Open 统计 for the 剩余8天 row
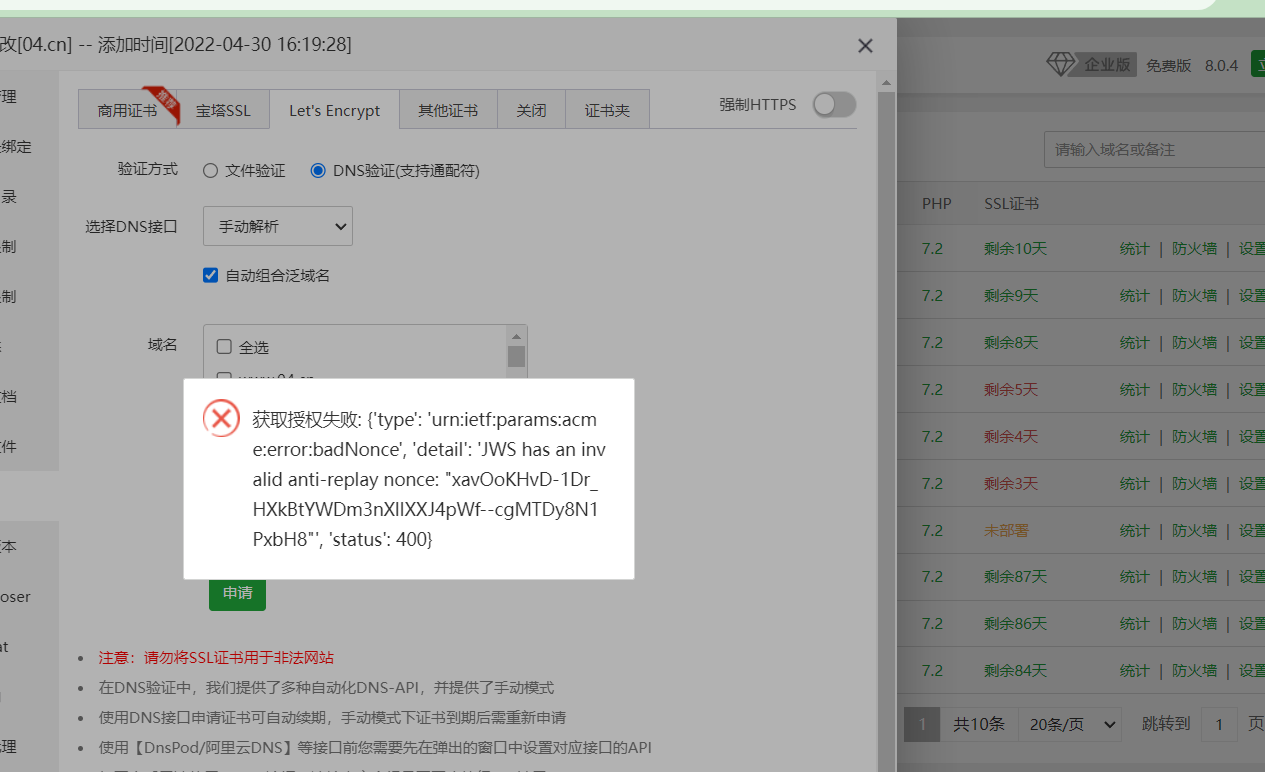This screenshot has height=772, width=1265. 1134,342
